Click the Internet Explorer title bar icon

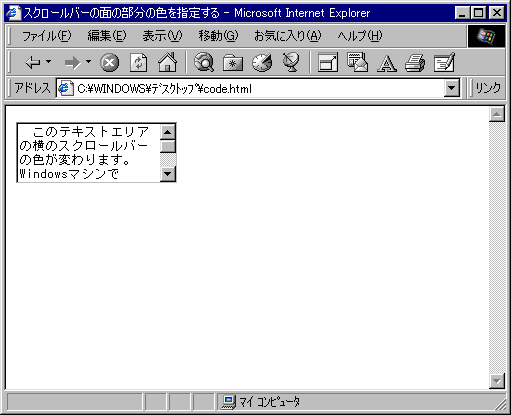point(14,13)
